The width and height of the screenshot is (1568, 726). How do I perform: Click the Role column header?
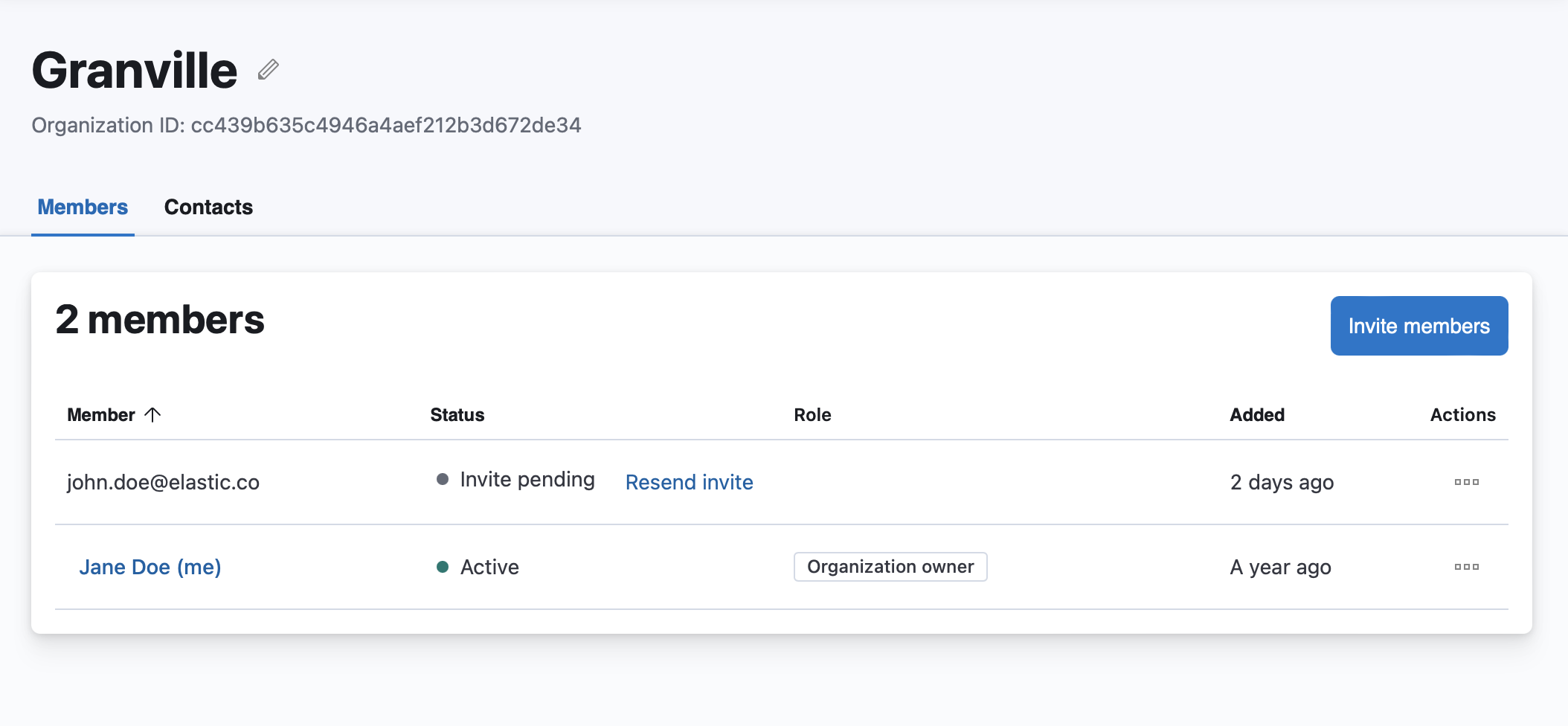pyautogui.click(x=812, y=415)
